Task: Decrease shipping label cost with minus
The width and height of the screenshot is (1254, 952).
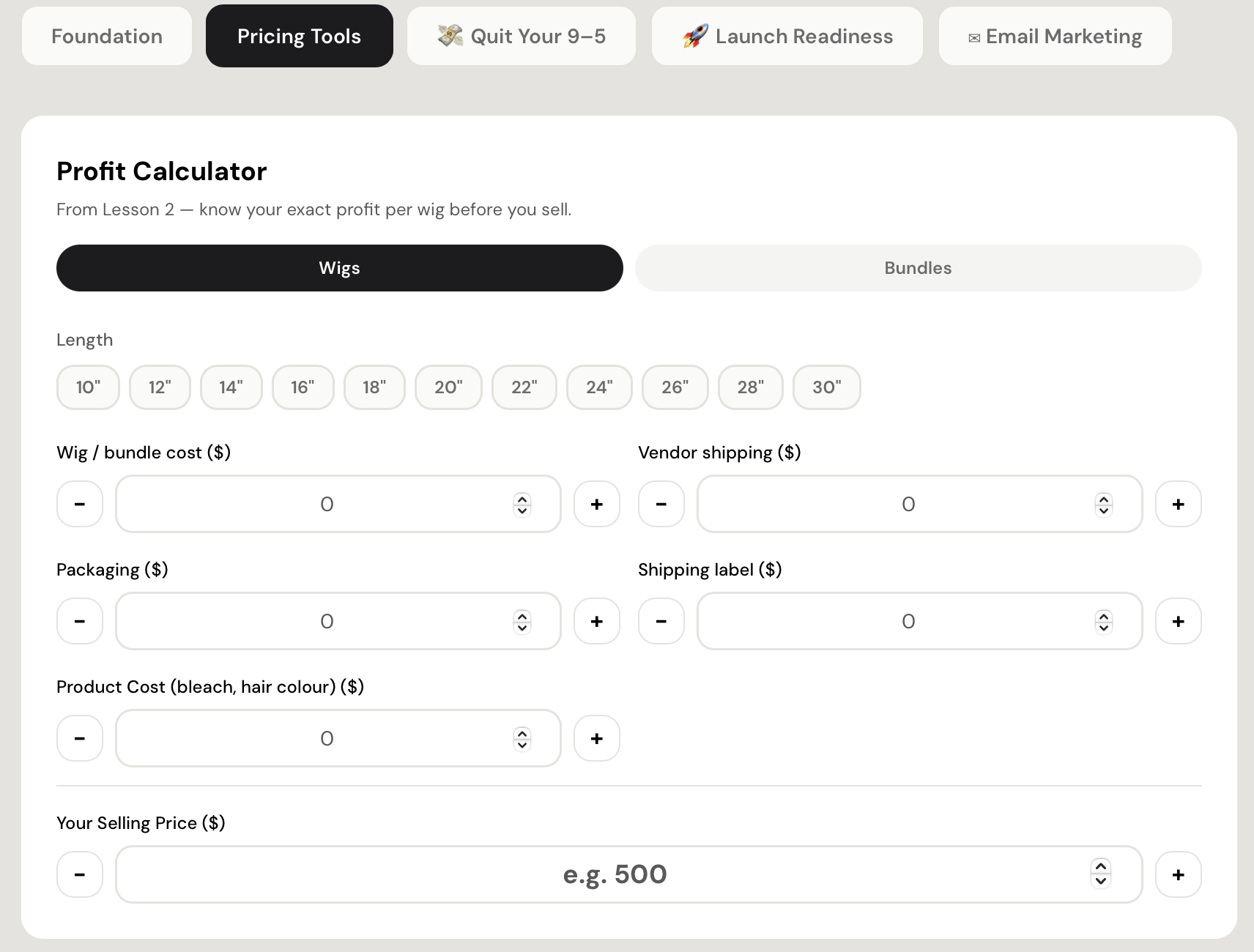Action: [661, 621]
